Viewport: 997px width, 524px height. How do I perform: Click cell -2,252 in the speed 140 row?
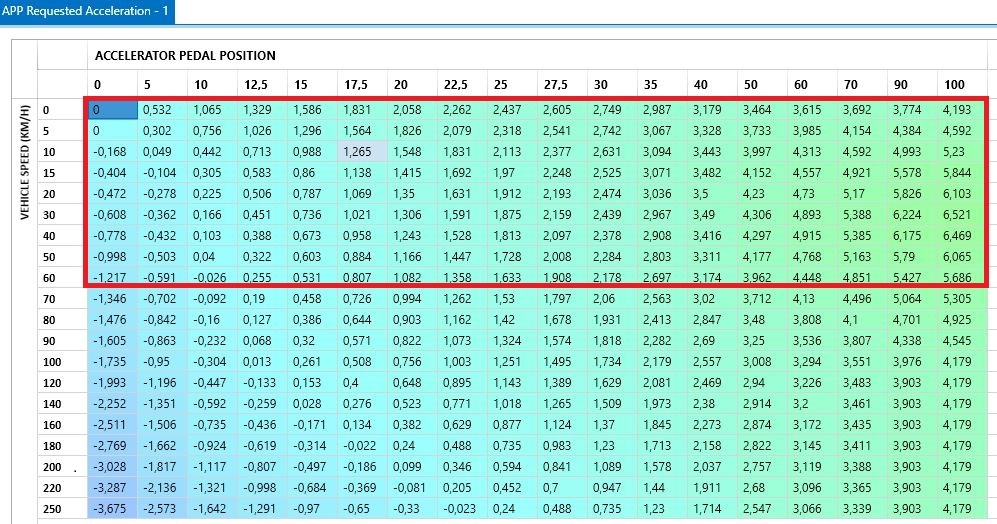click(113, 404)
